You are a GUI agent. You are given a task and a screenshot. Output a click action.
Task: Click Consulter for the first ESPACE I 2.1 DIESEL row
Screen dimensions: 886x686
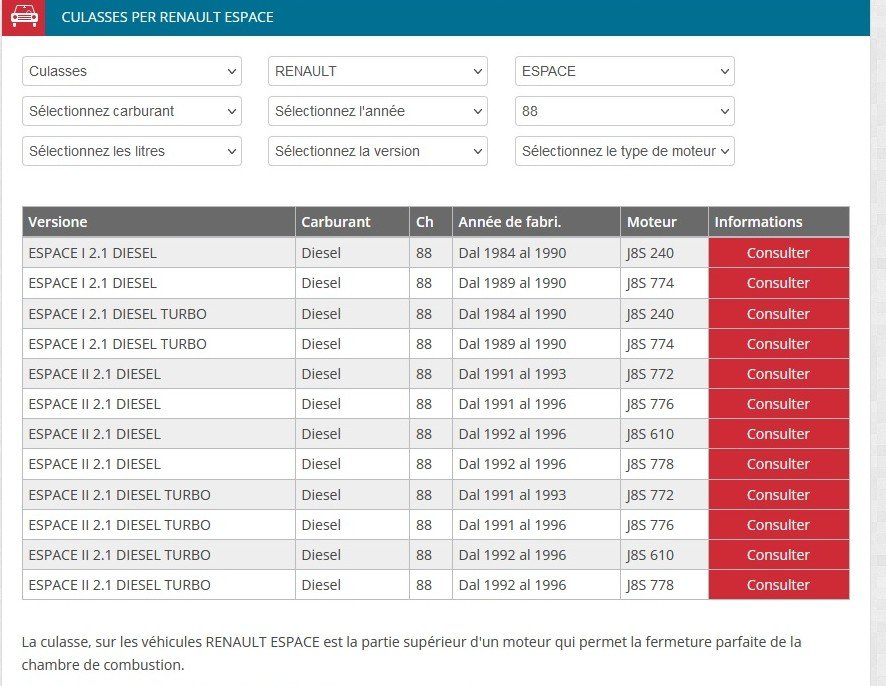(x=778, y=253)
